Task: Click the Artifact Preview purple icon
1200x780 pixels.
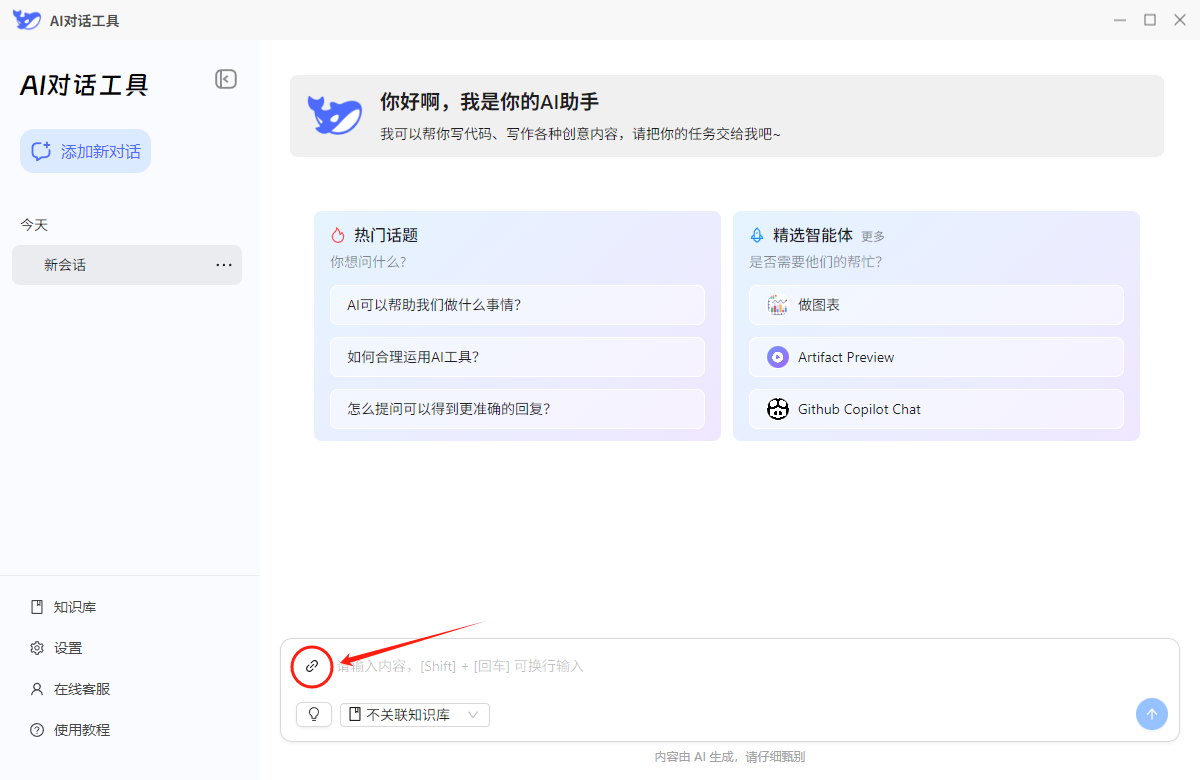Action: point(778,357)
